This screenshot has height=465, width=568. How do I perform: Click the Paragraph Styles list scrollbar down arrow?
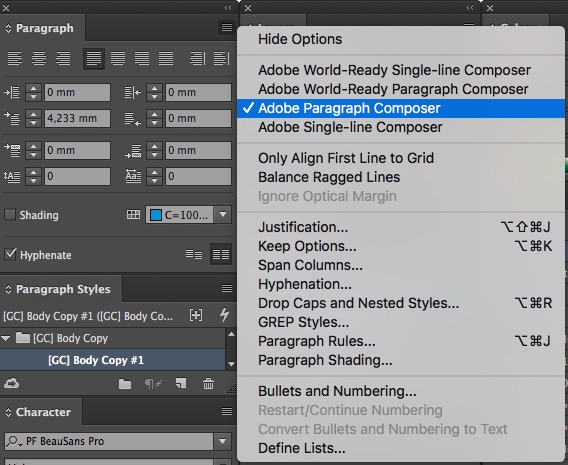click(231, 364)
